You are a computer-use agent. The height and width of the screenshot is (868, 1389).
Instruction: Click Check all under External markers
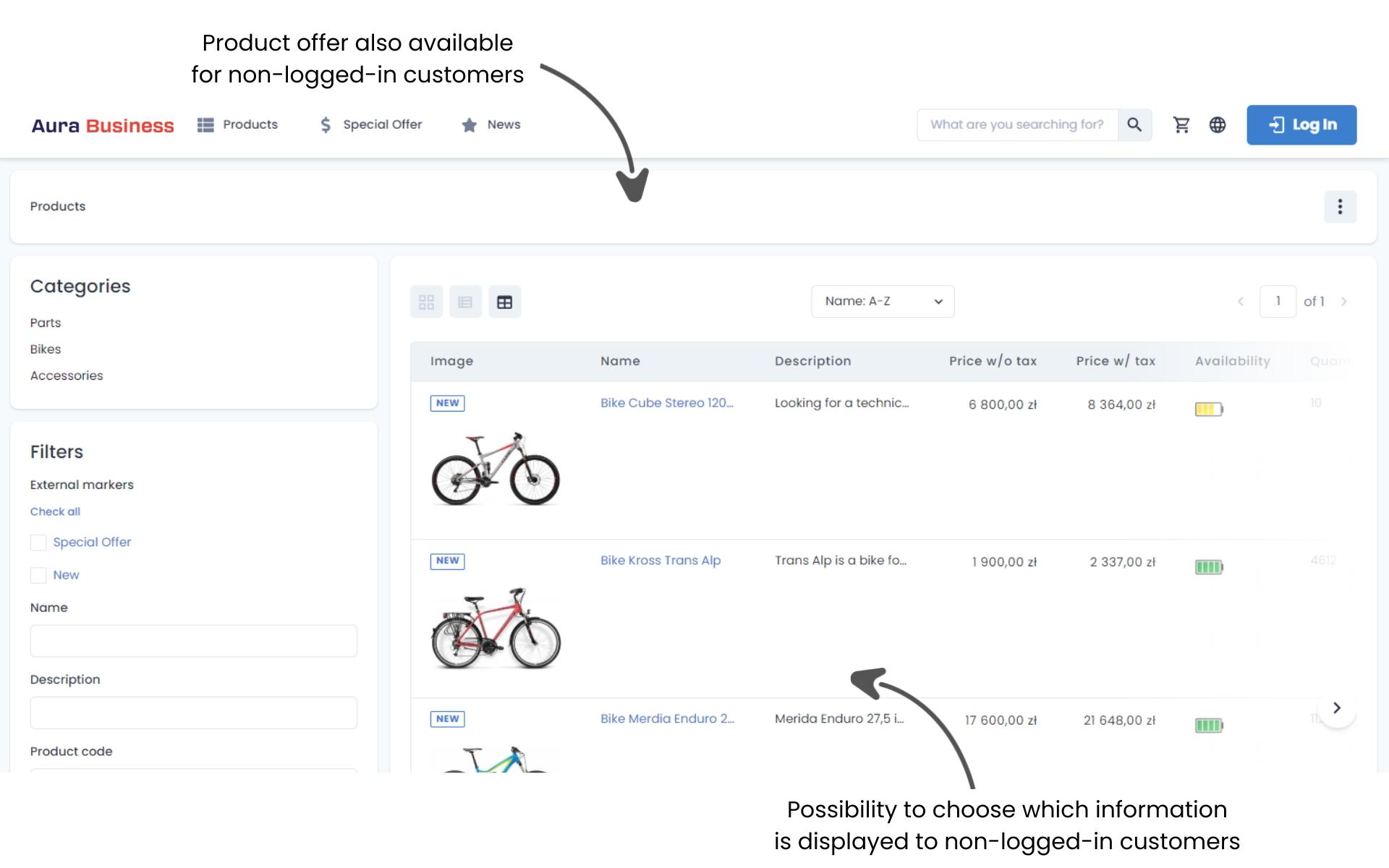55,511
